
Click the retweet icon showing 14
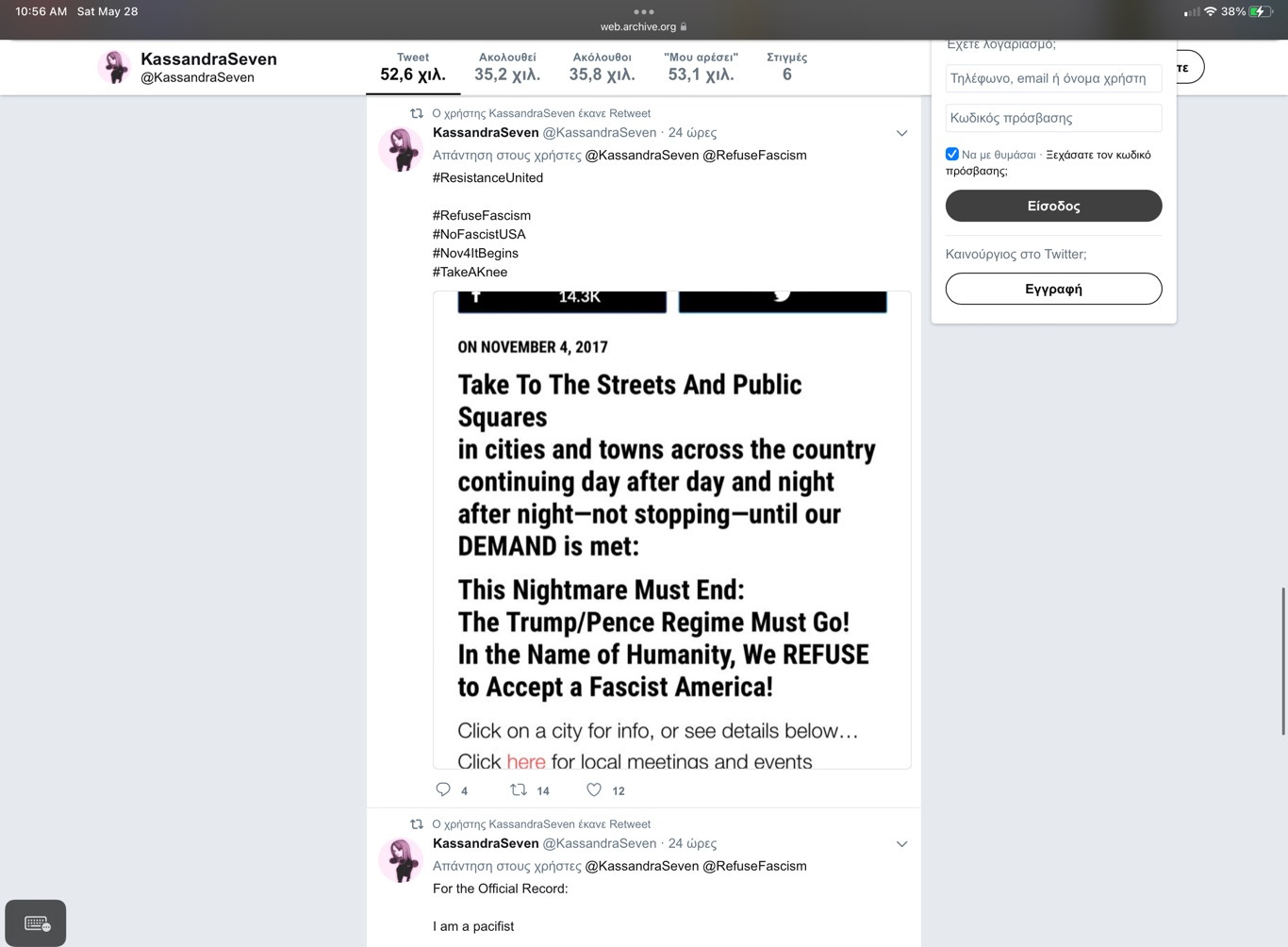click(519, 789)
